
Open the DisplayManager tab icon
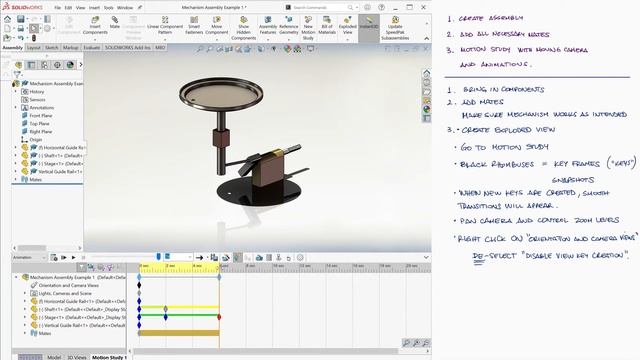[x=70, y=65]
